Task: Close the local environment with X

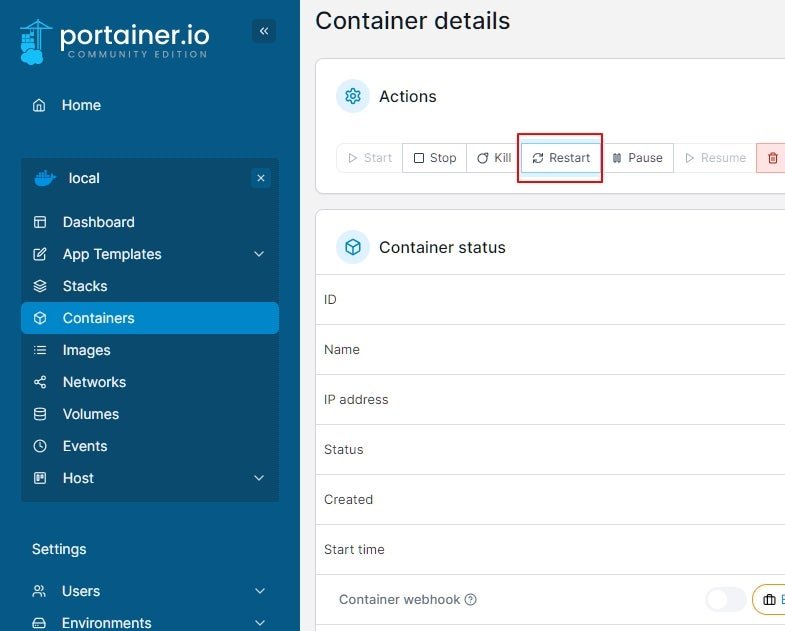Action: tap(261, 178)
